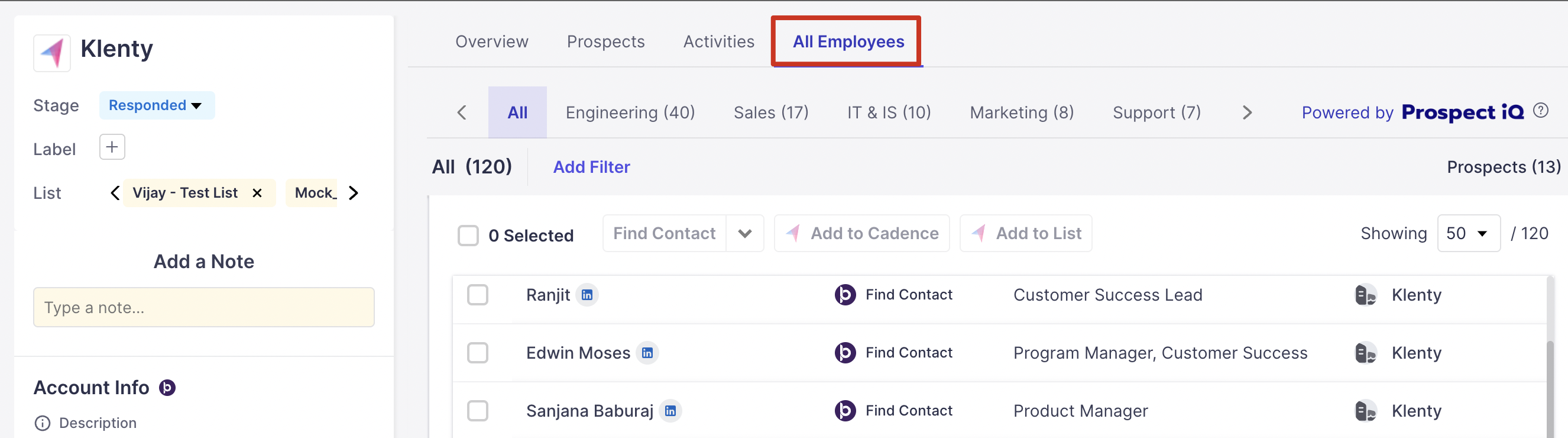Open Edwin Moses's LinkedIn profile icon

click(x=647, y=353)
